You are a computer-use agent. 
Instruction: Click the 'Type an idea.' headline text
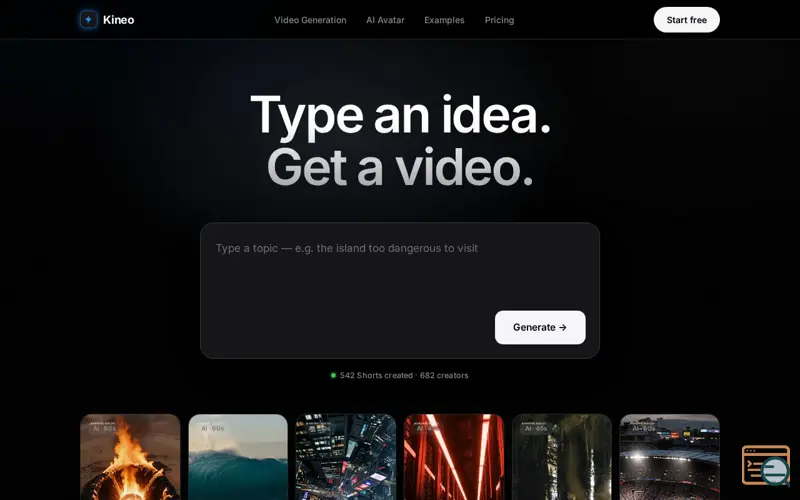(401, 116)
